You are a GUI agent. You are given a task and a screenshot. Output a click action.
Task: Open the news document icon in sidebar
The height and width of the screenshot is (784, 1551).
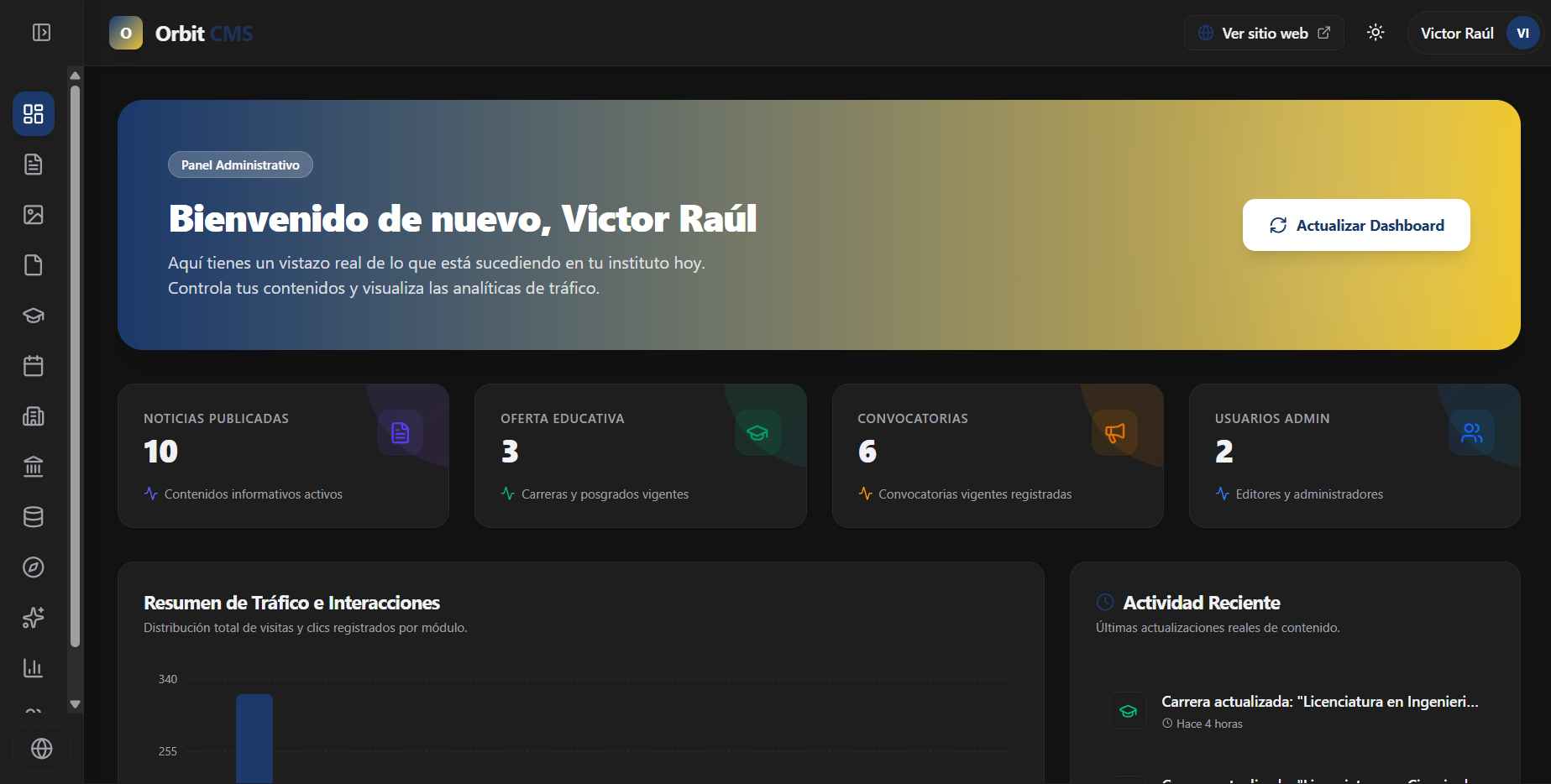click(34, 165)
